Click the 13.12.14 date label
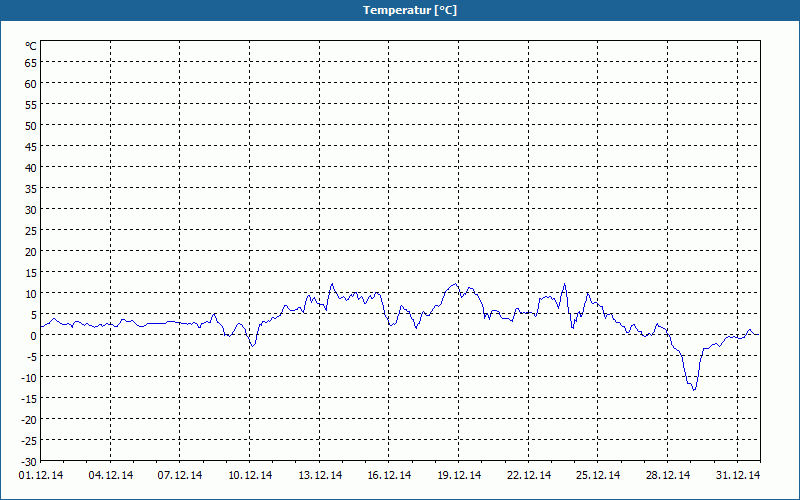Viewport: 800px width, 500px height. pos(320,475)
